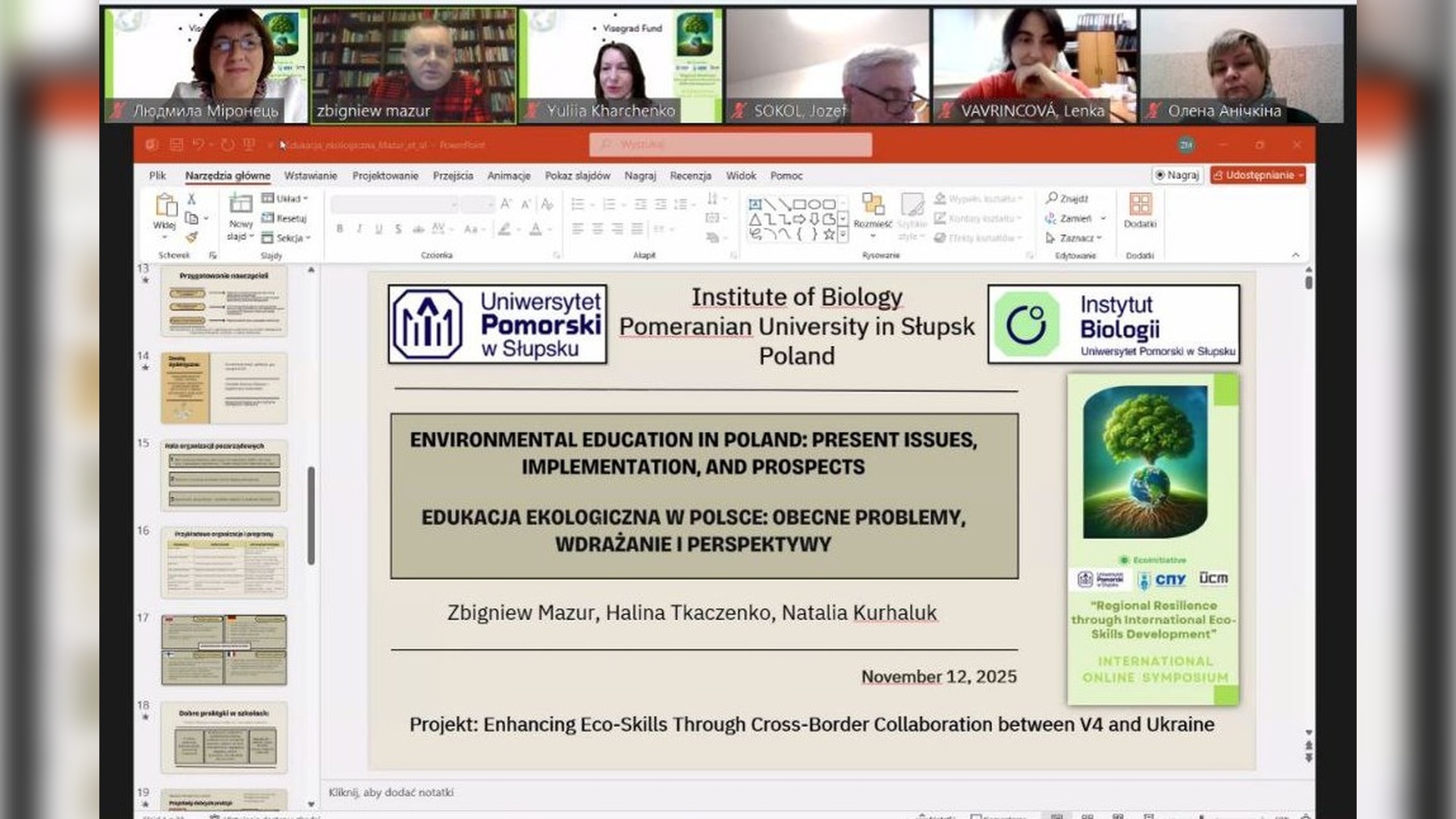Switch to the Pokaz slajdów tab
Screen dimensions: 1456x819
coord(577,175)
